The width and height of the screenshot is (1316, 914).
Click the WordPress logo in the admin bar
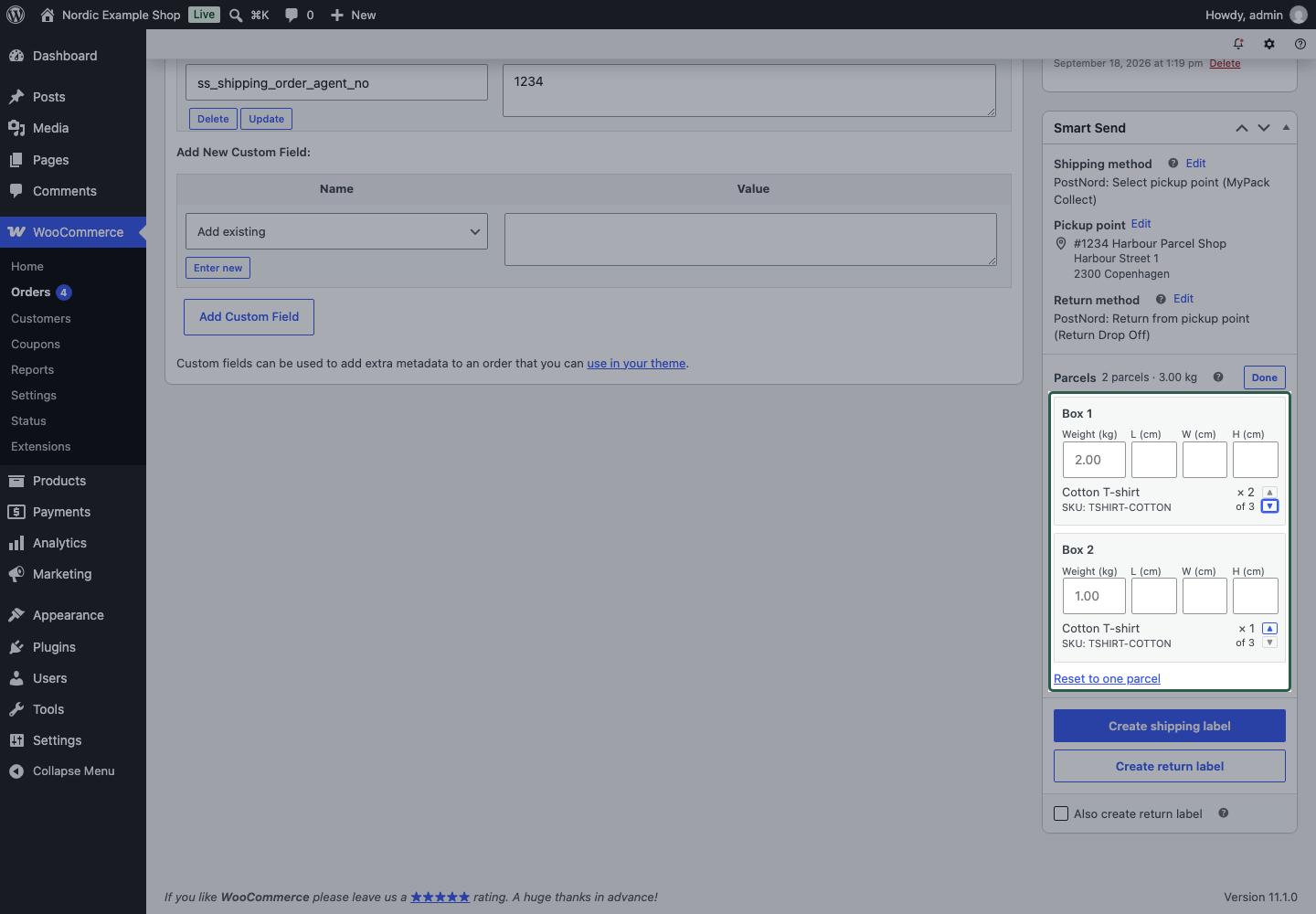click(x=16, y=15)
